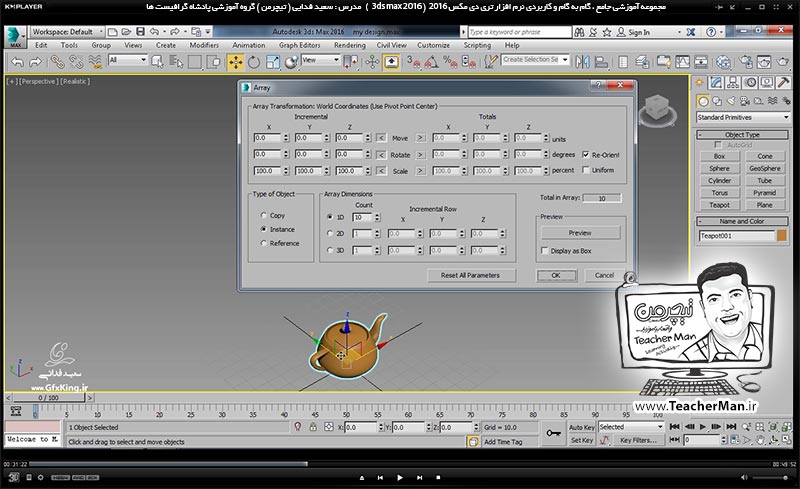Open the Selected key filter dropdown
This screenshot has height=489, width=800.
pyautogui.click(x=631, y=427)
